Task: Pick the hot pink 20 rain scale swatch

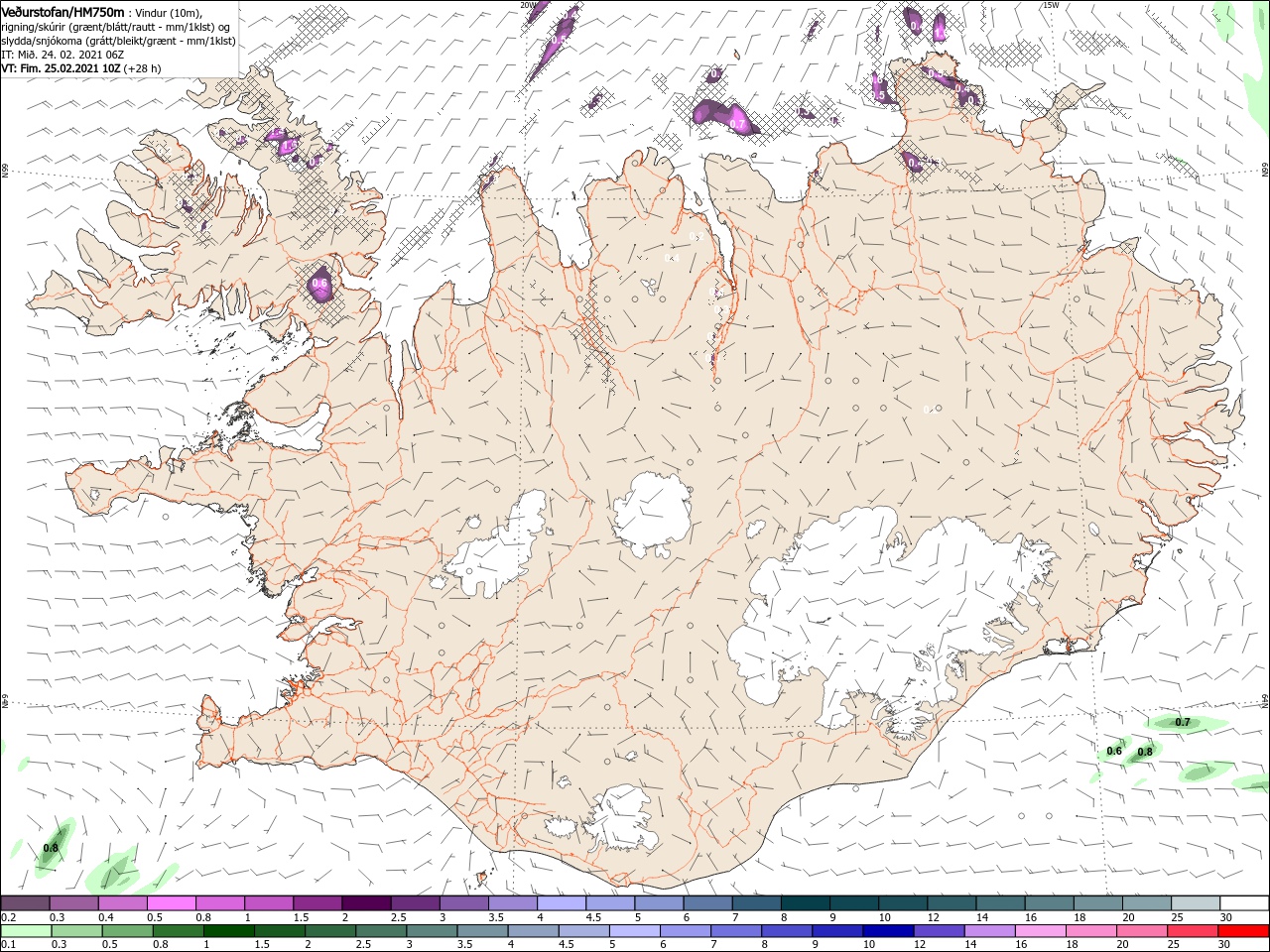Action: (x=1141, y=930)
